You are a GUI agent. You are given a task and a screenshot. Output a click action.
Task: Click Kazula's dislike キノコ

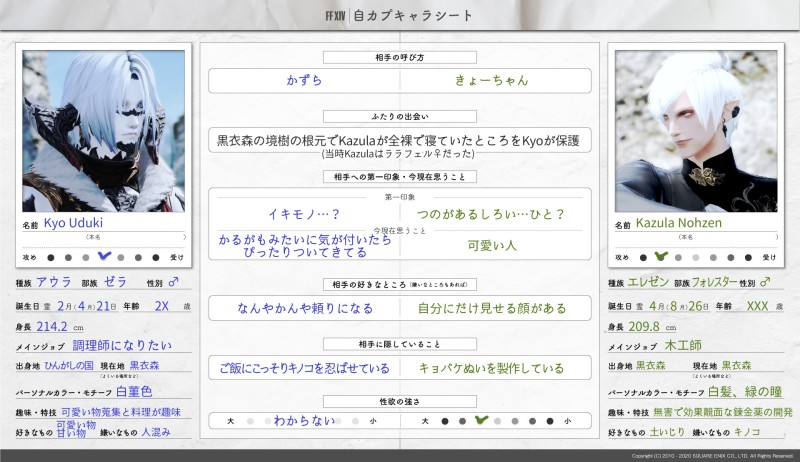coord(747,432)
